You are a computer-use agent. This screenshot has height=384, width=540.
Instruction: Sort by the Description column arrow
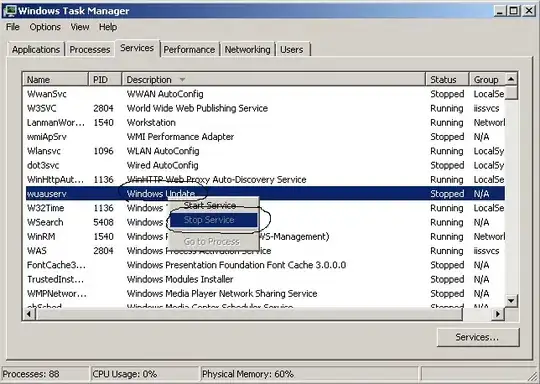pos(182,80)
